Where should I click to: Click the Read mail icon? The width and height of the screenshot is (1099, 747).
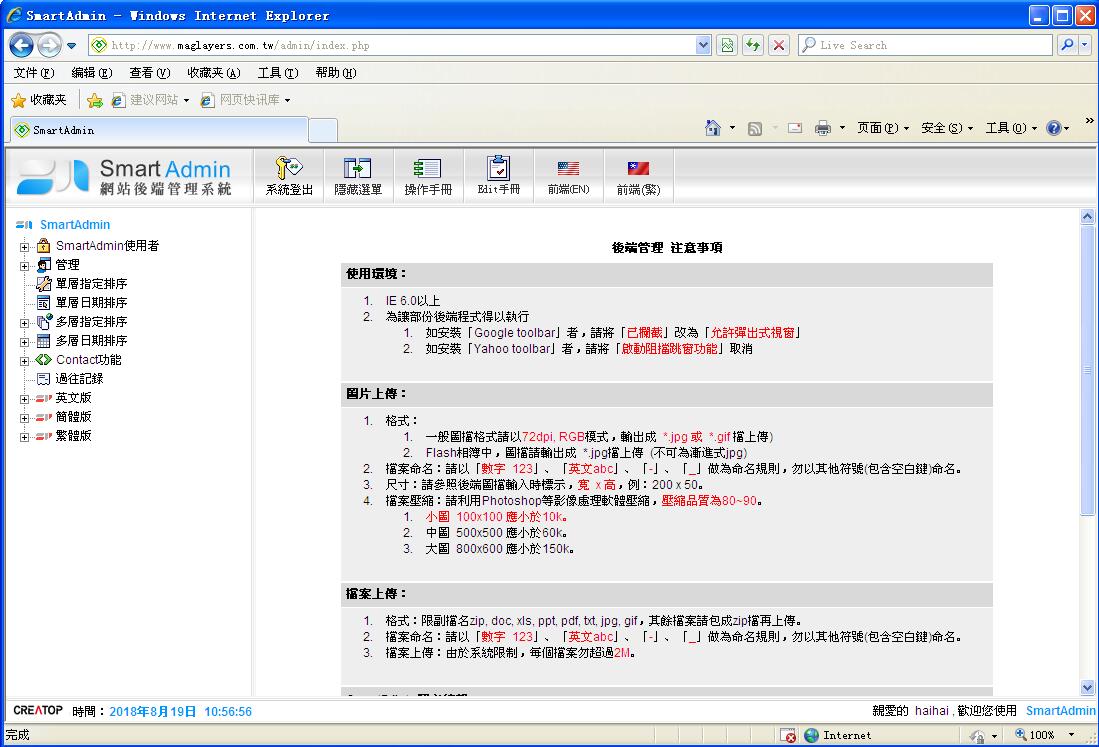tap(795, 128)
